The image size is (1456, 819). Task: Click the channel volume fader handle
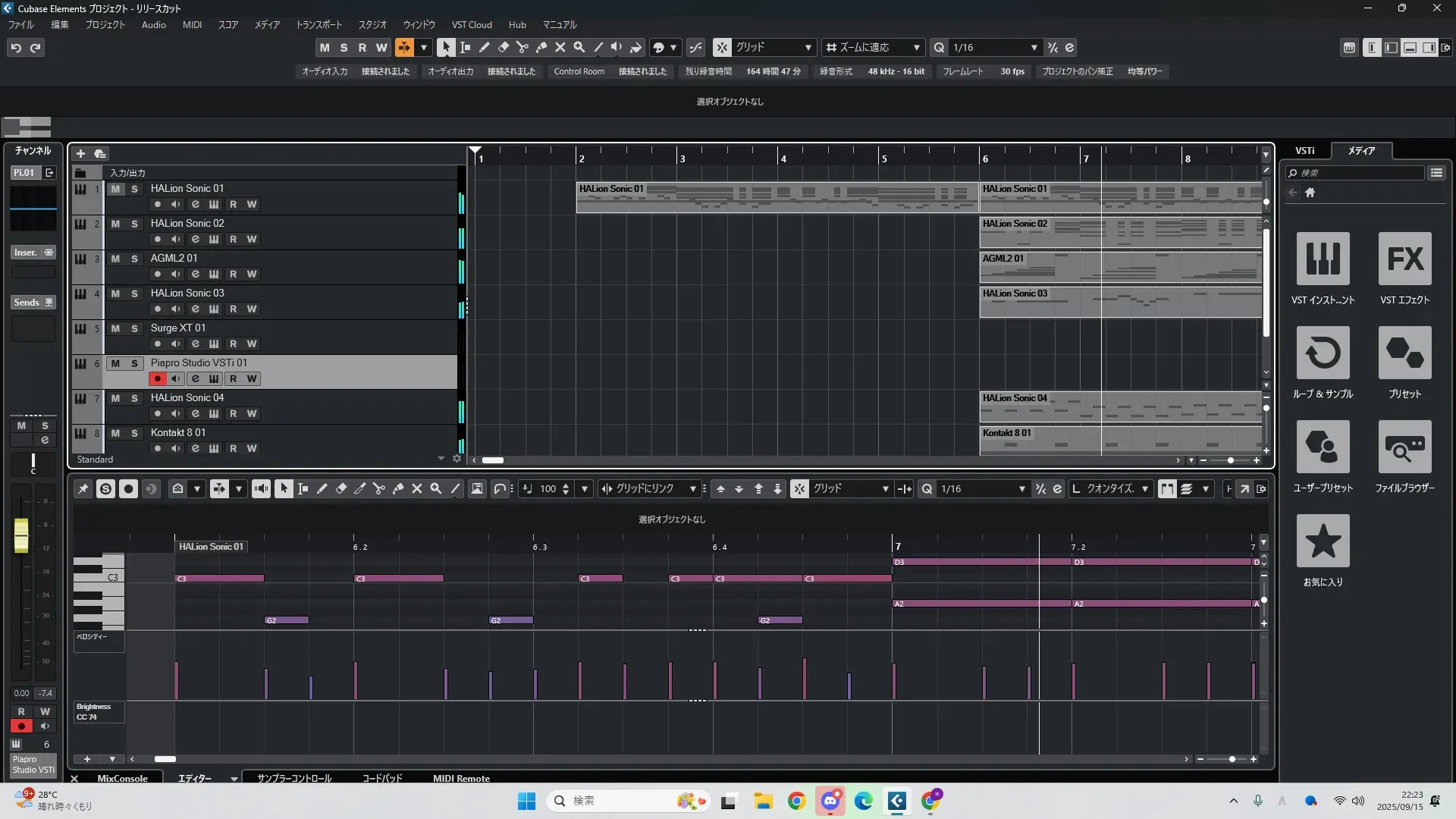coord(21,535)
